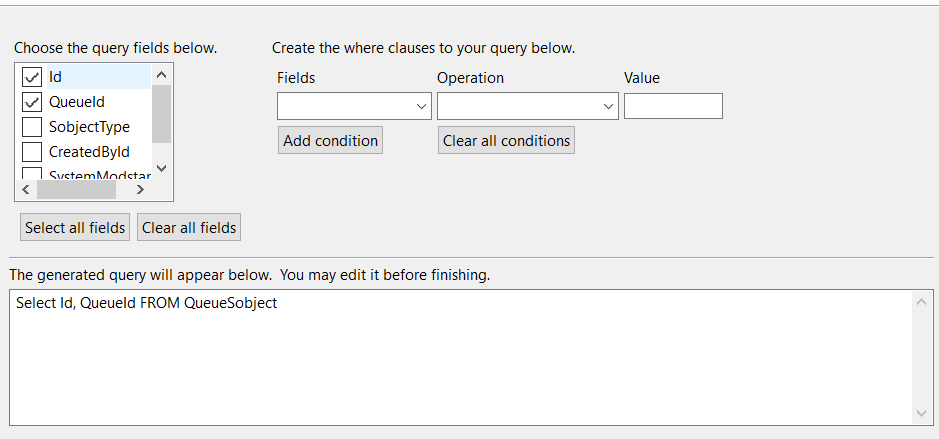This screenshot has width=939, height=439.
Task: Check the CreatedById field checkbox
Action: (32, 152)
